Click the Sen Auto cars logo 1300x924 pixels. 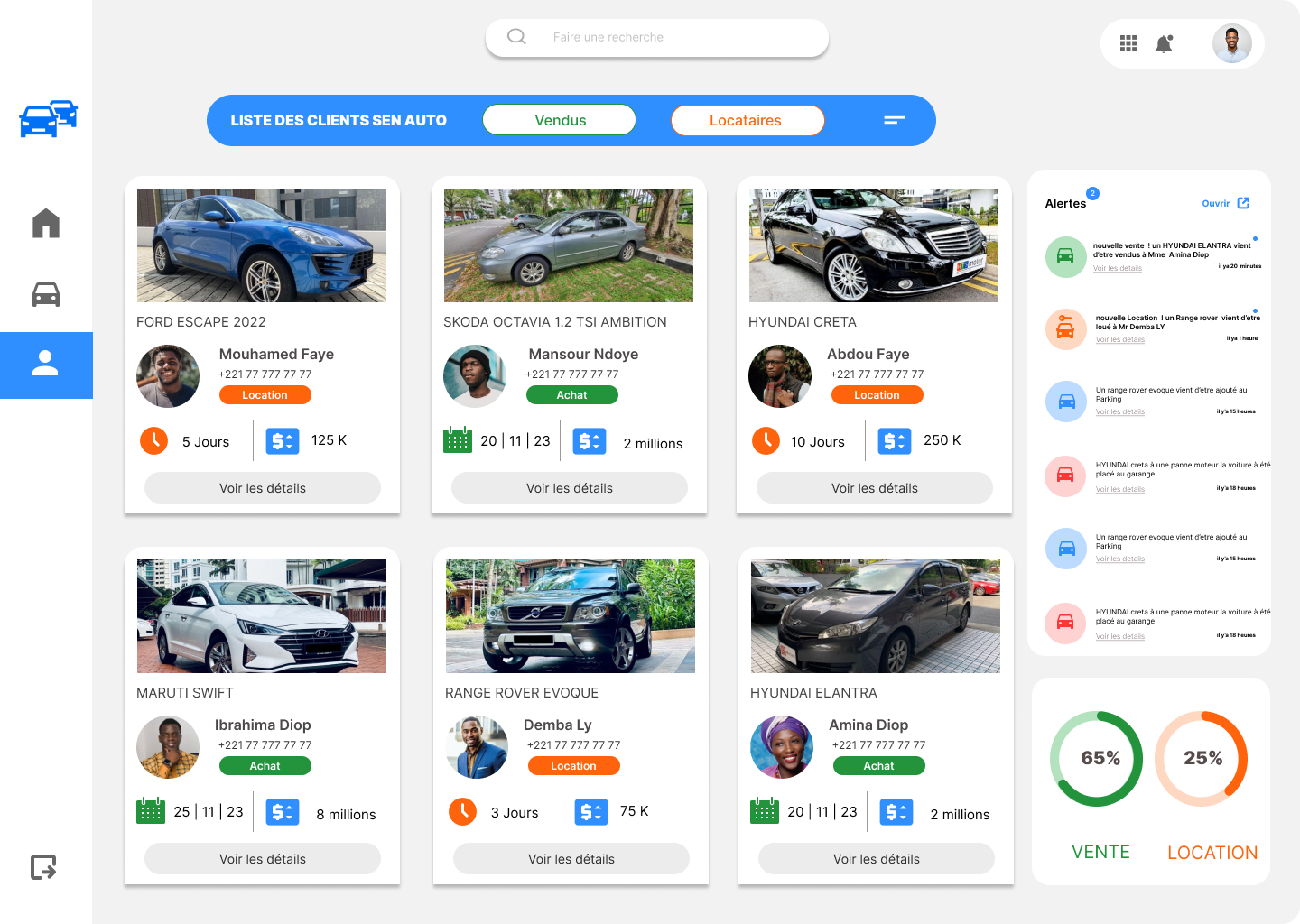[49, 118]
